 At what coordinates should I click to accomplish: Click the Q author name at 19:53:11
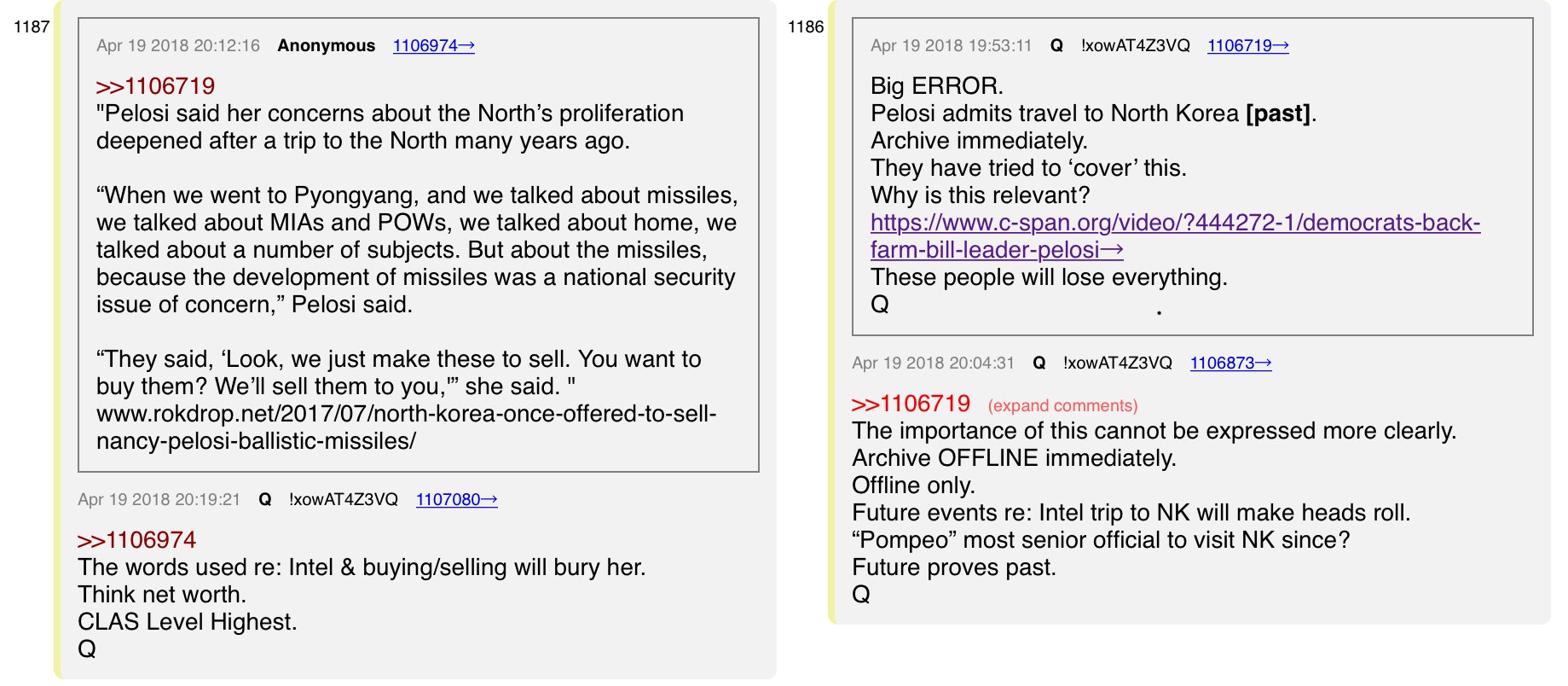(1056, 46)
